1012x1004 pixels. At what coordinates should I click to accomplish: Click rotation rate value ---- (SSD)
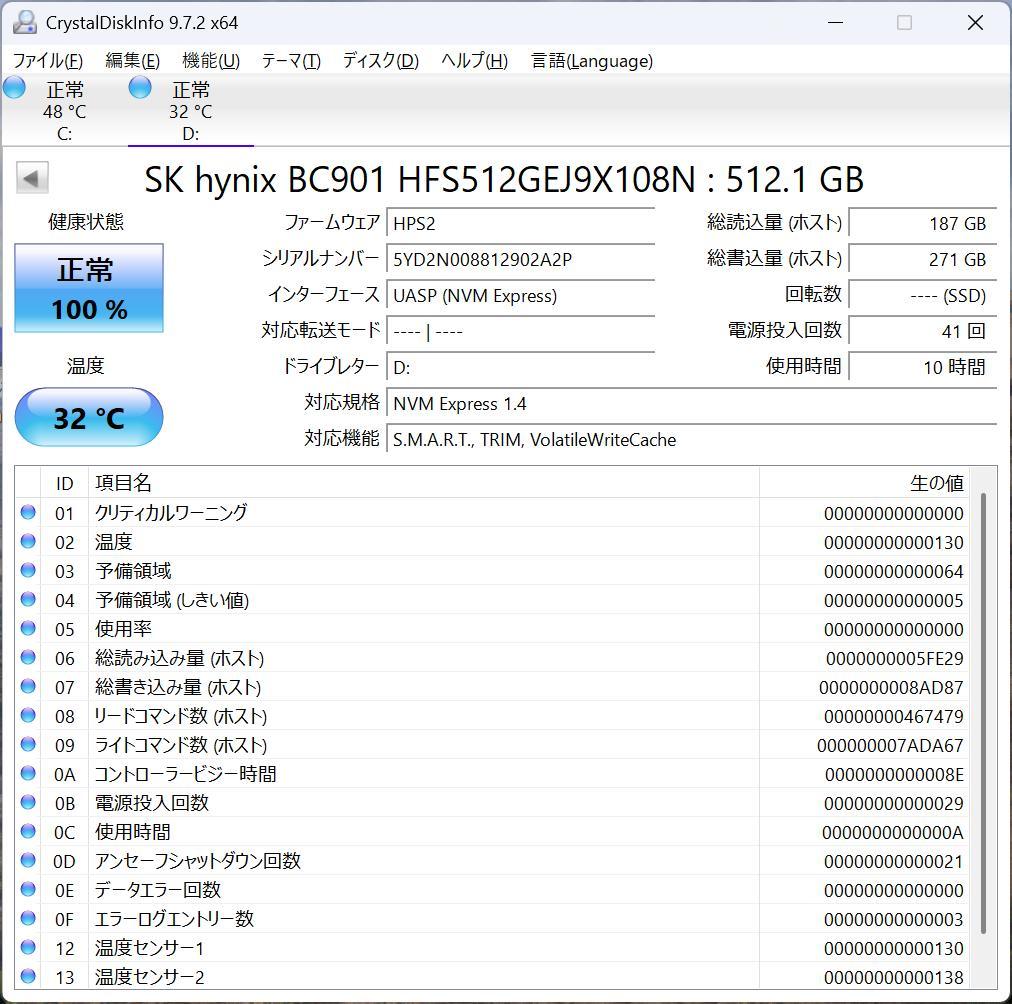pos(923,296)
